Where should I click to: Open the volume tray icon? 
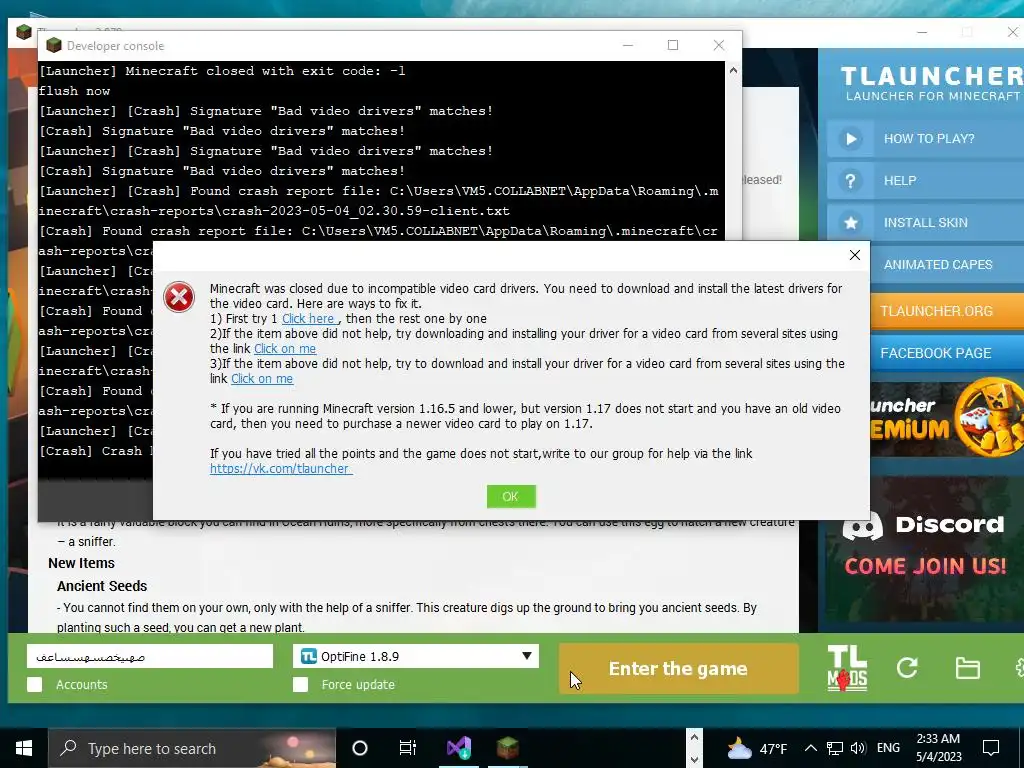[x=858, y=748]
